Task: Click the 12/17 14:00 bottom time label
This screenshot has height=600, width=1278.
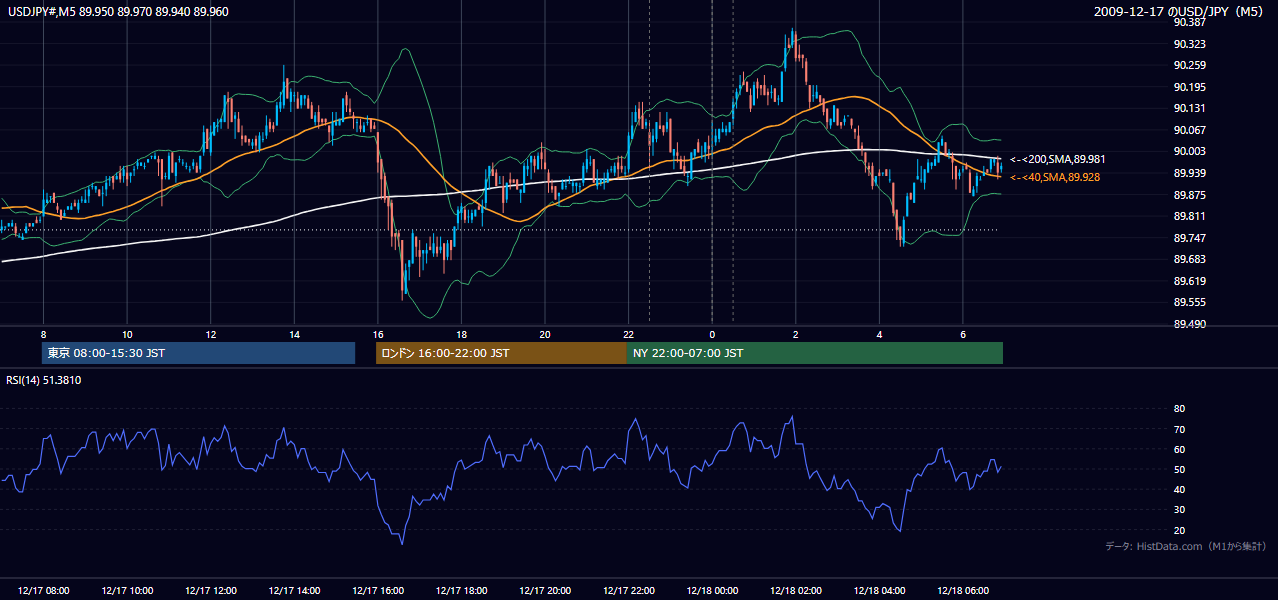Action: pyautogui.click(x=294, y=591)
